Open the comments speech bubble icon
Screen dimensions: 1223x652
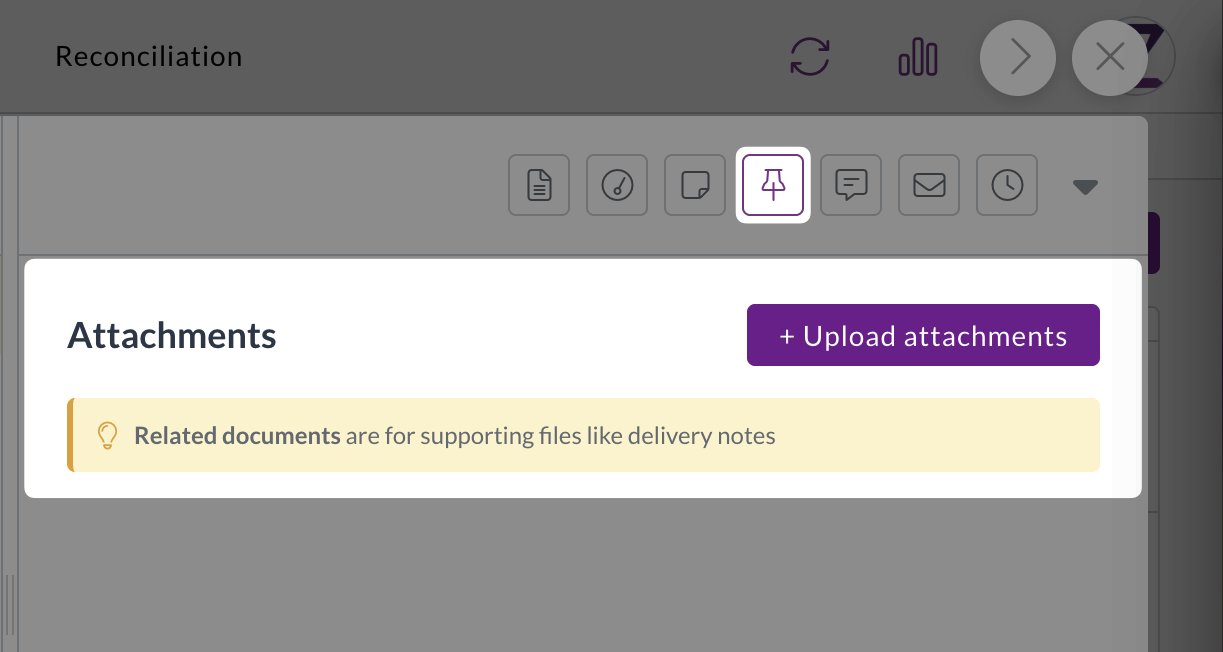[851, 185]
